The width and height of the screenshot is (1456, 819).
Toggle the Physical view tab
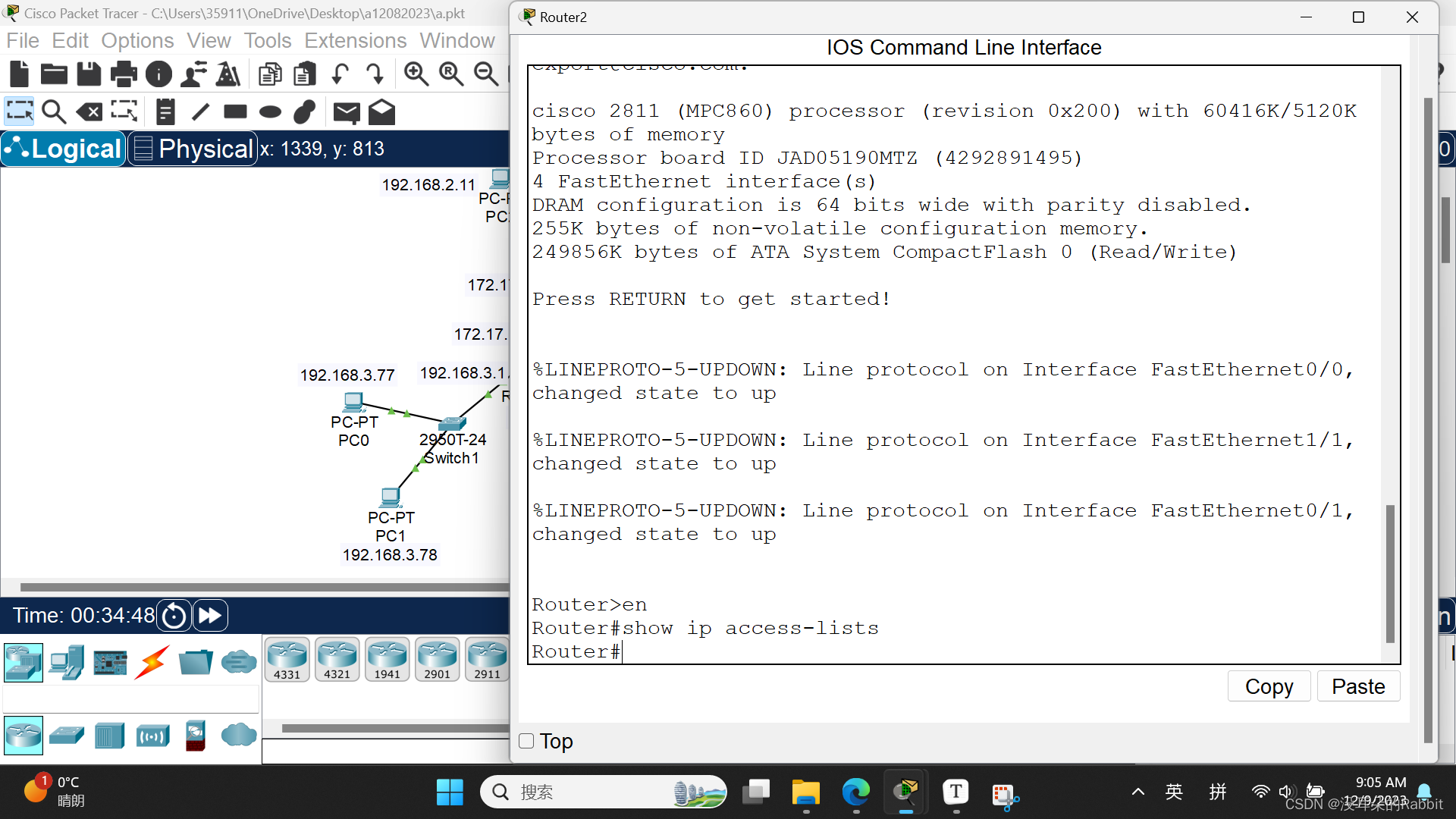[x=190, y=148]
